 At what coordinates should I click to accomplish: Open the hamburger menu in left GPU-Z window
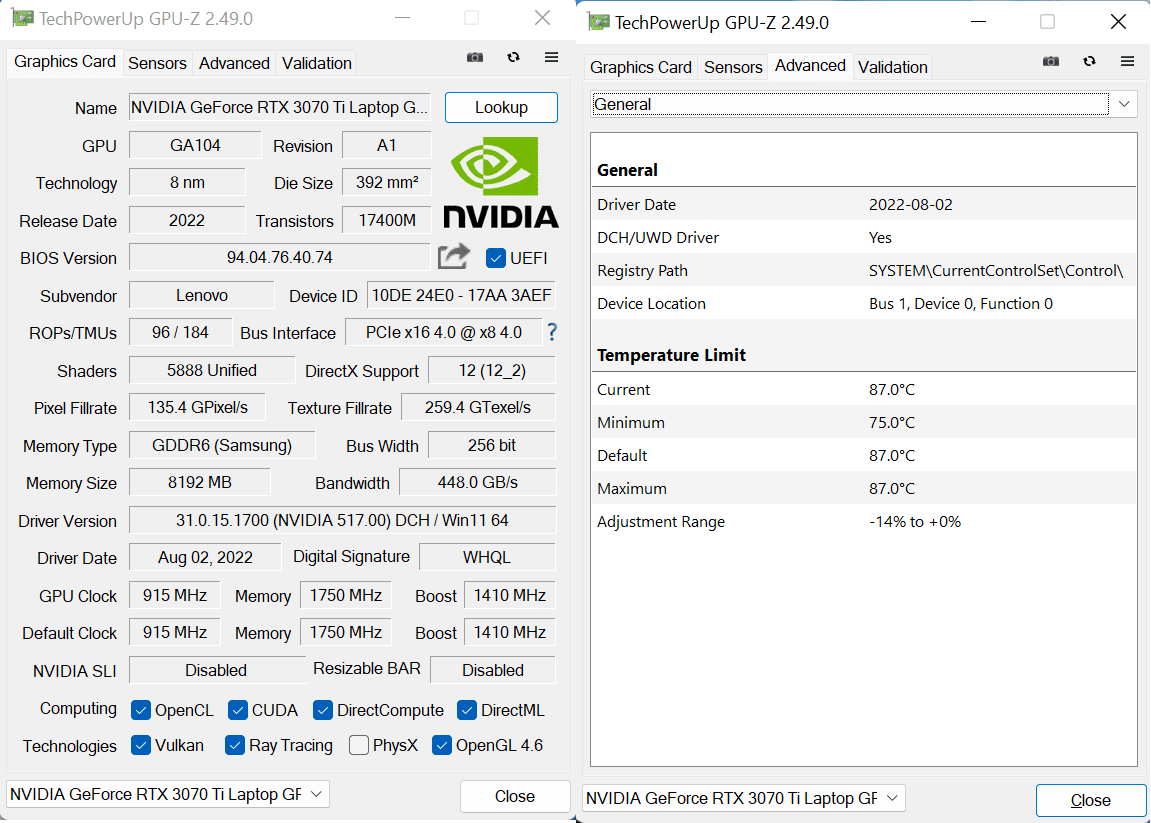551,57
